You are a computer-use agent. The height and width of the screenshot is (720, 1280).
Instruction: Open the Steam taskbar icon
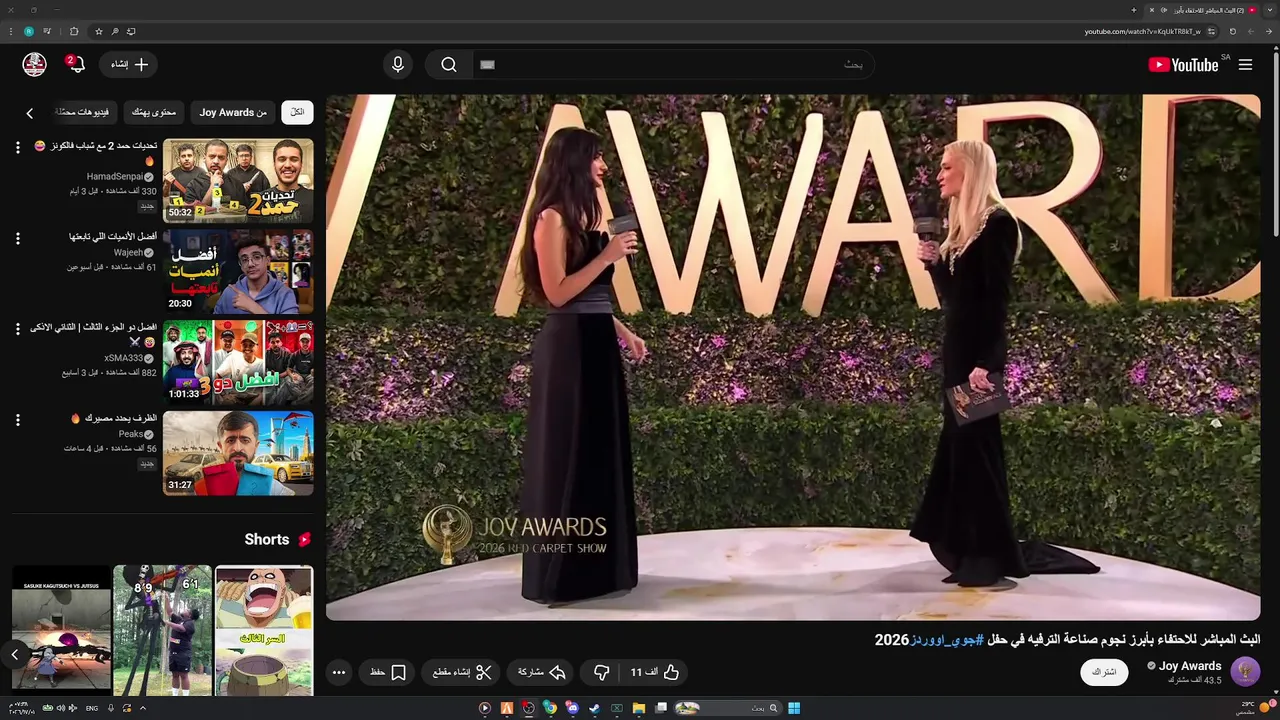click(594, 708)
